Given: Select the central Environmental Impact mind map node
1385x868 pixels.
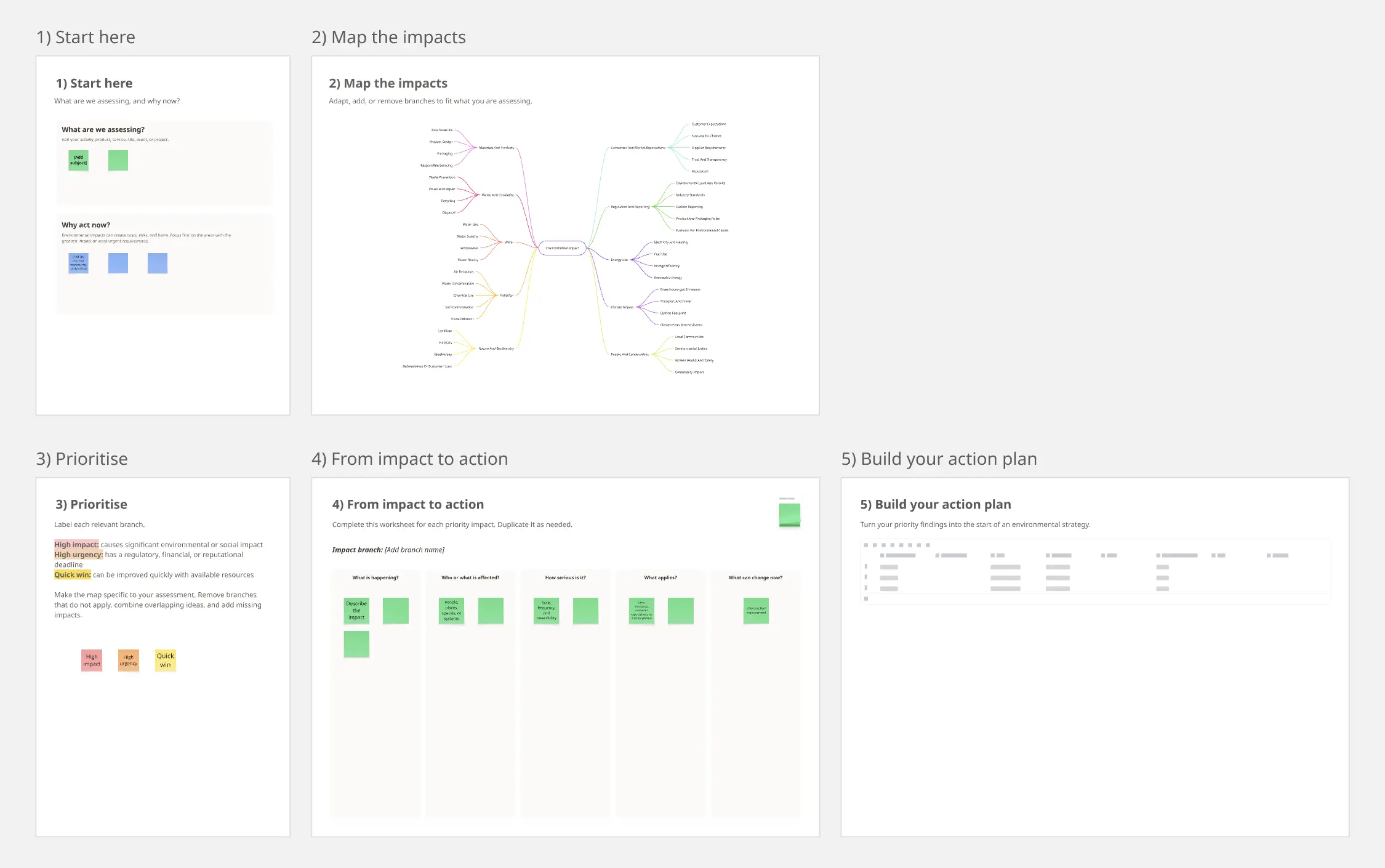Looking at the screenshot, I should [562, 248].
